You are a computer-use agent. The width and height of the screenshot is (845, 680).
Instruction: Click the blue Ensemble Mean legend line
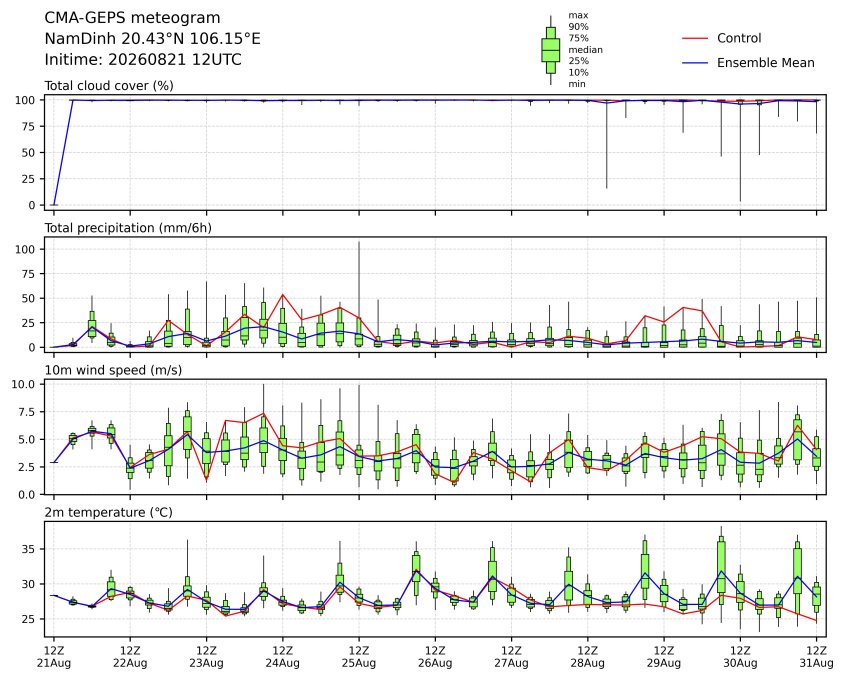point(695,63)
